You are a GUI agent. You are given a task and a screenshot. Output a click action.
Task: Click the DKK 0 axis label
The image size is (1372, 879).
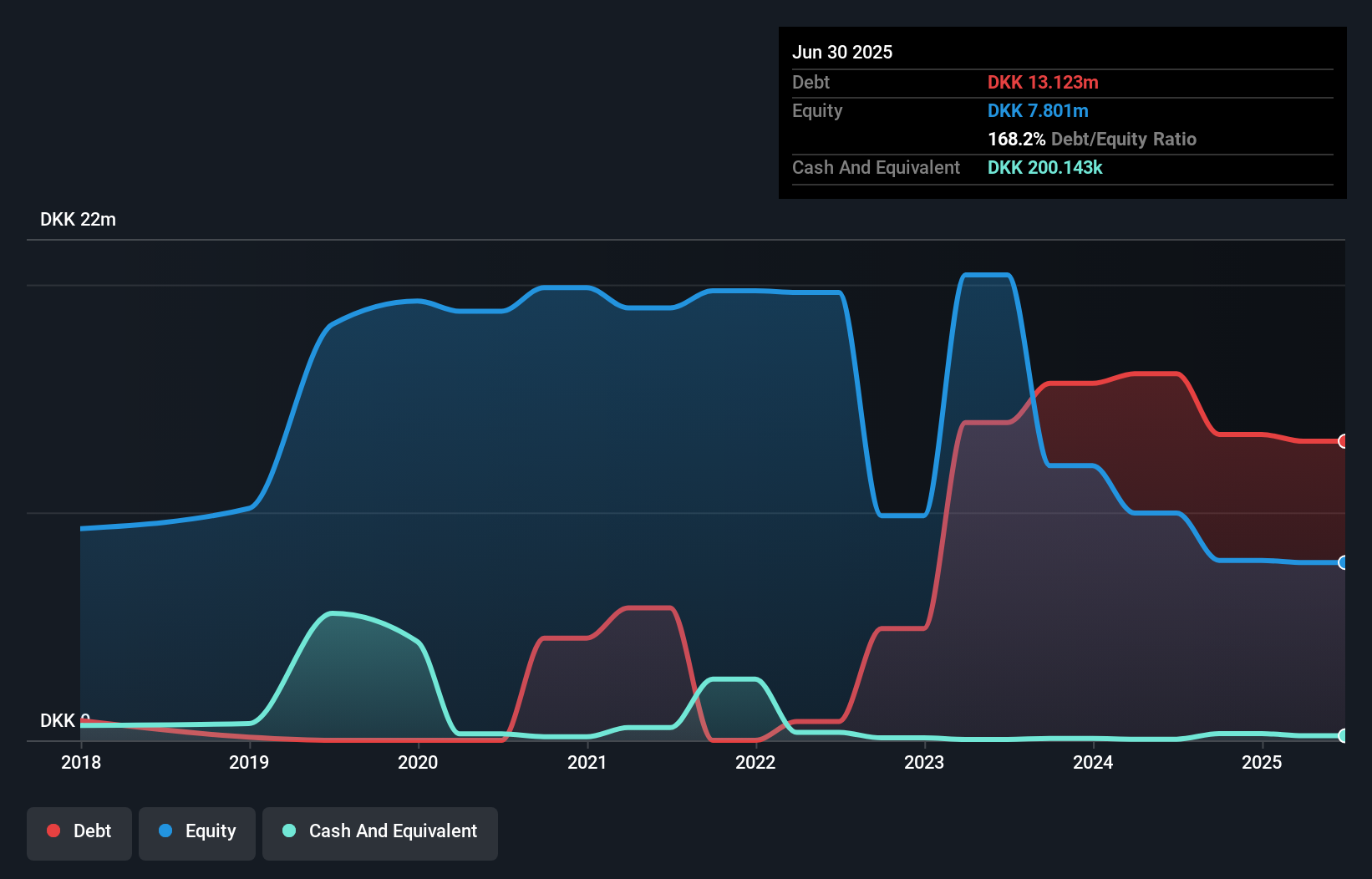[x=63, y=720]
